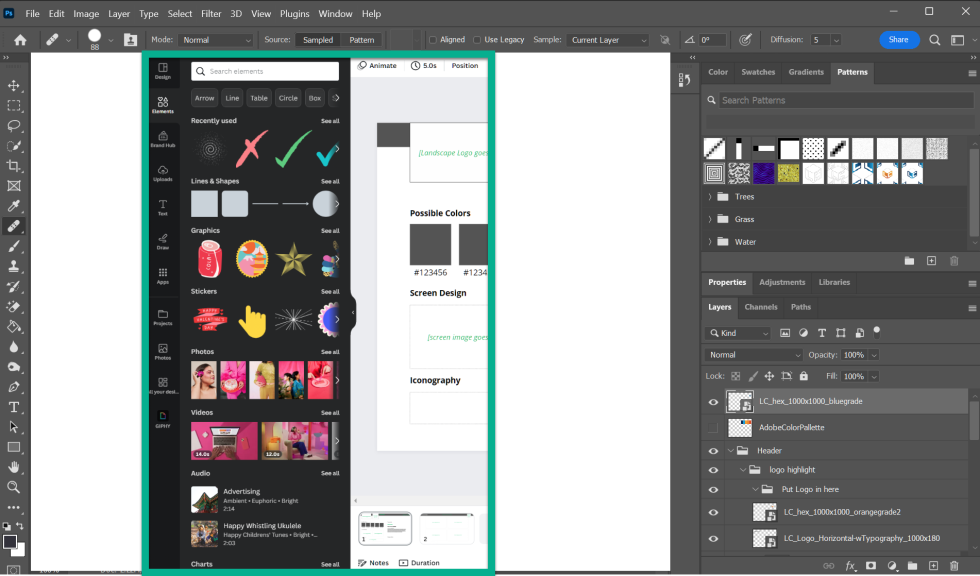This screenshot has height=576, width=980.
Task: Click the Animate button in Canva
Action: 377,66
